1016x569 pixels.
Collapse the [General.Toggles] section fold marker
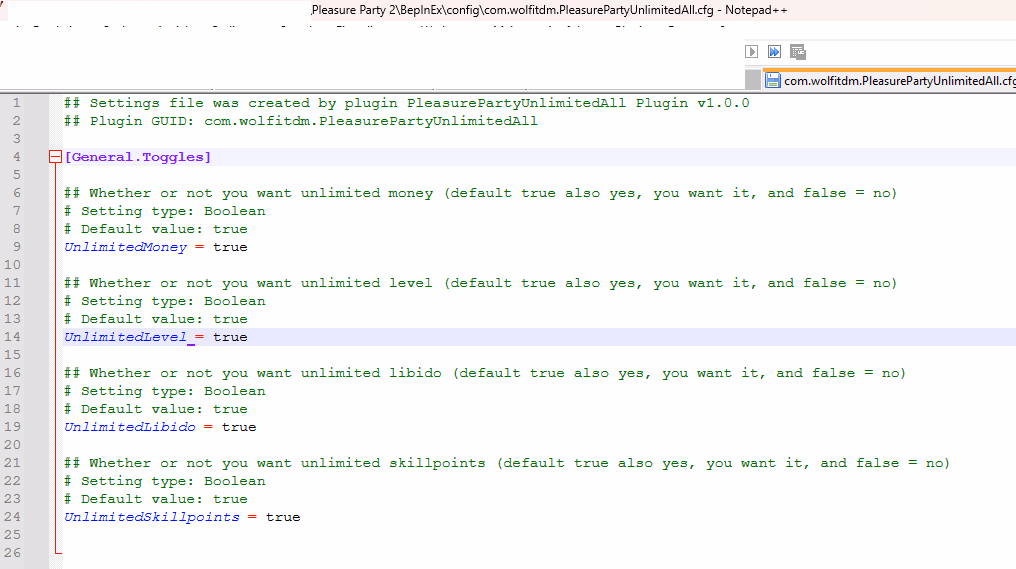[56, 157]
